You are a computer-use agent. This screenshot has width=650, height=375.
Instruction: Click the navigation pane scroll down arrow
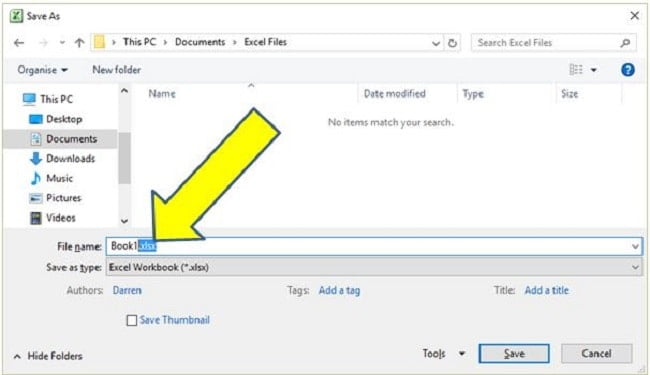point(124,221)
